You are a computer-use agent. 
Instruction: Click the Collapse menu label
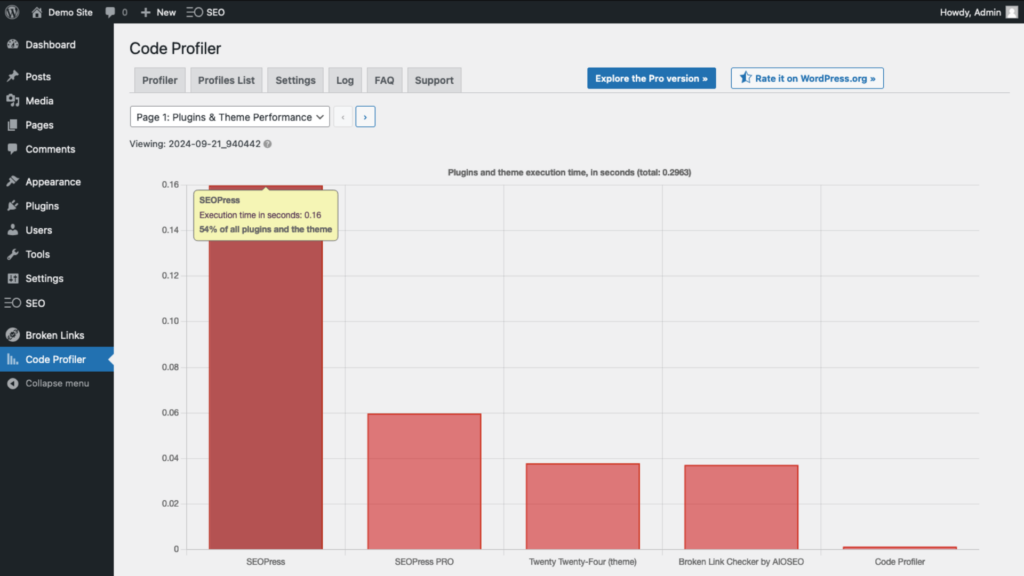coord(57,383)
